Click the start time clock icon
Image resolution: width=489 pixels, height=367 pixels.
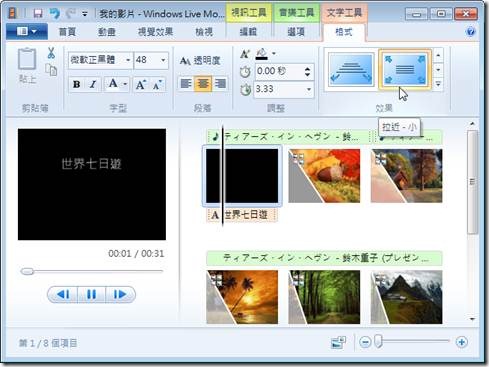point(245,72)
